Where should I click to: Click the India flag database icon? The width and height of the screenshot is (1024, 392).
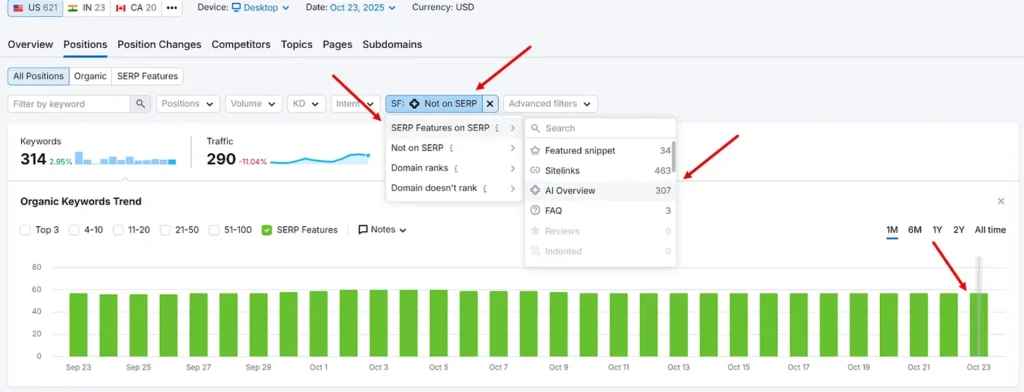72,8
